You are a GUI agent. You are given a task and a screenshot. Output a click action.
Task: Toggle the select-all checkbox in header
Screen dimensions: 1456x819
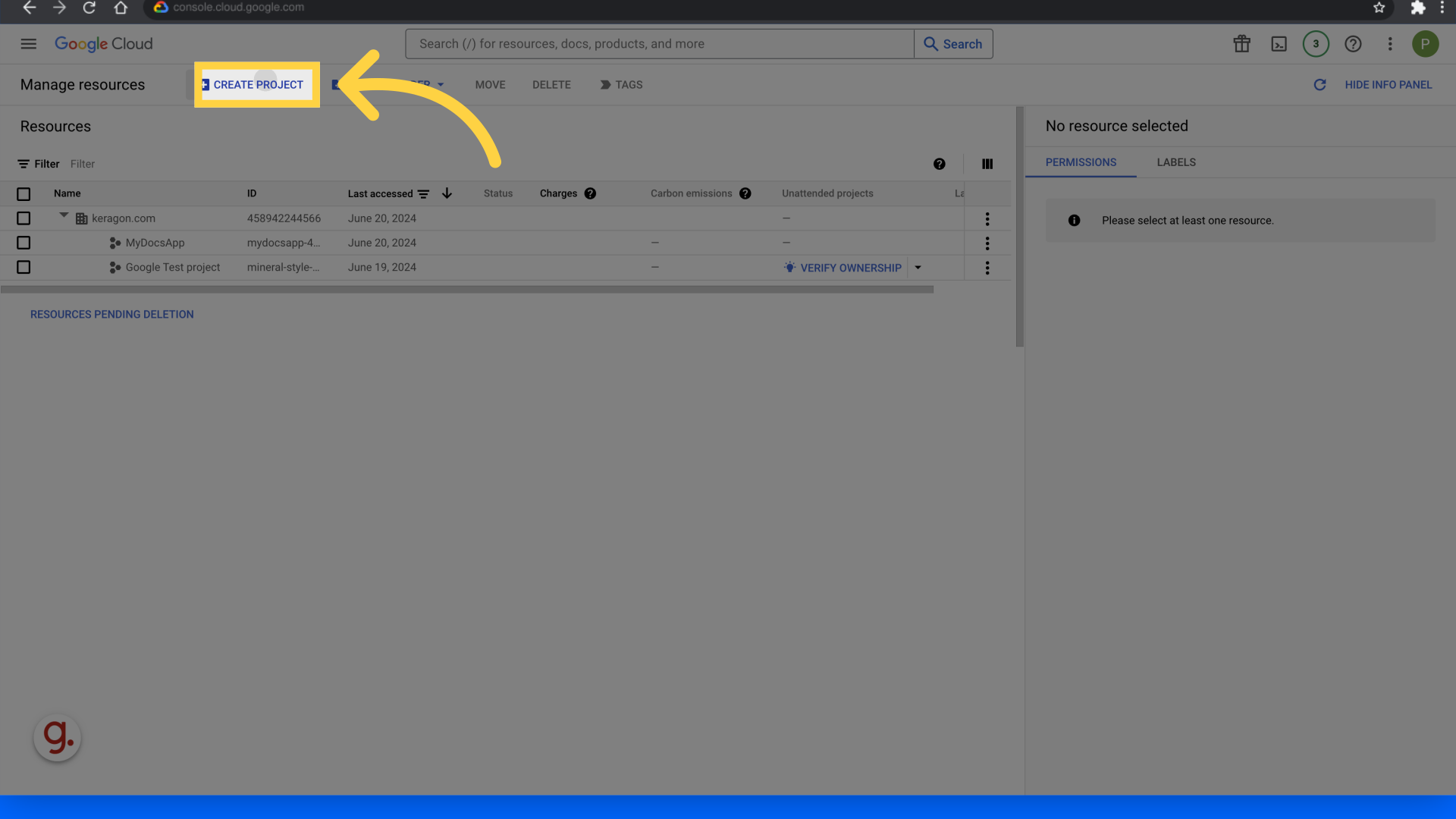(x=24, y=194)
